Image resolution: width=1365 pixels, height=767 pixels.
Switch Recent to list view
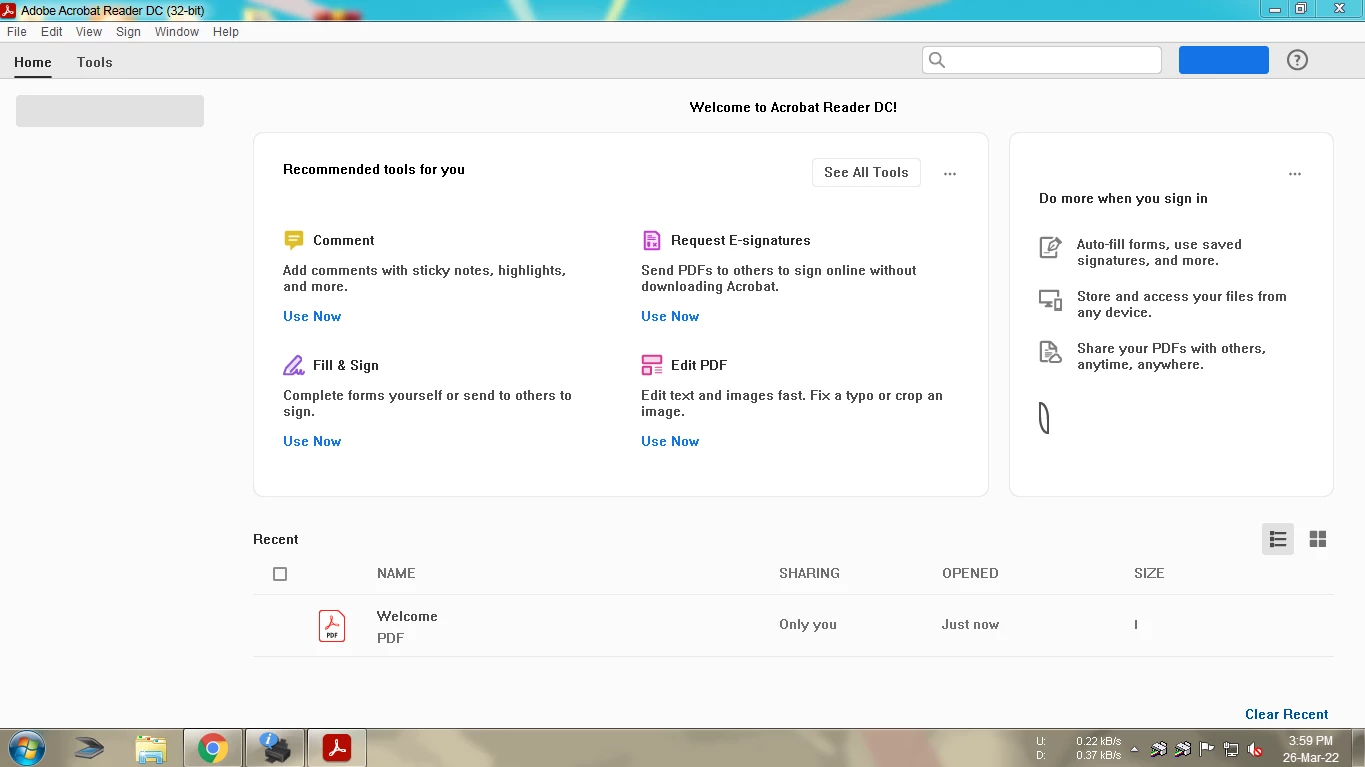(x=1278, y=539)
